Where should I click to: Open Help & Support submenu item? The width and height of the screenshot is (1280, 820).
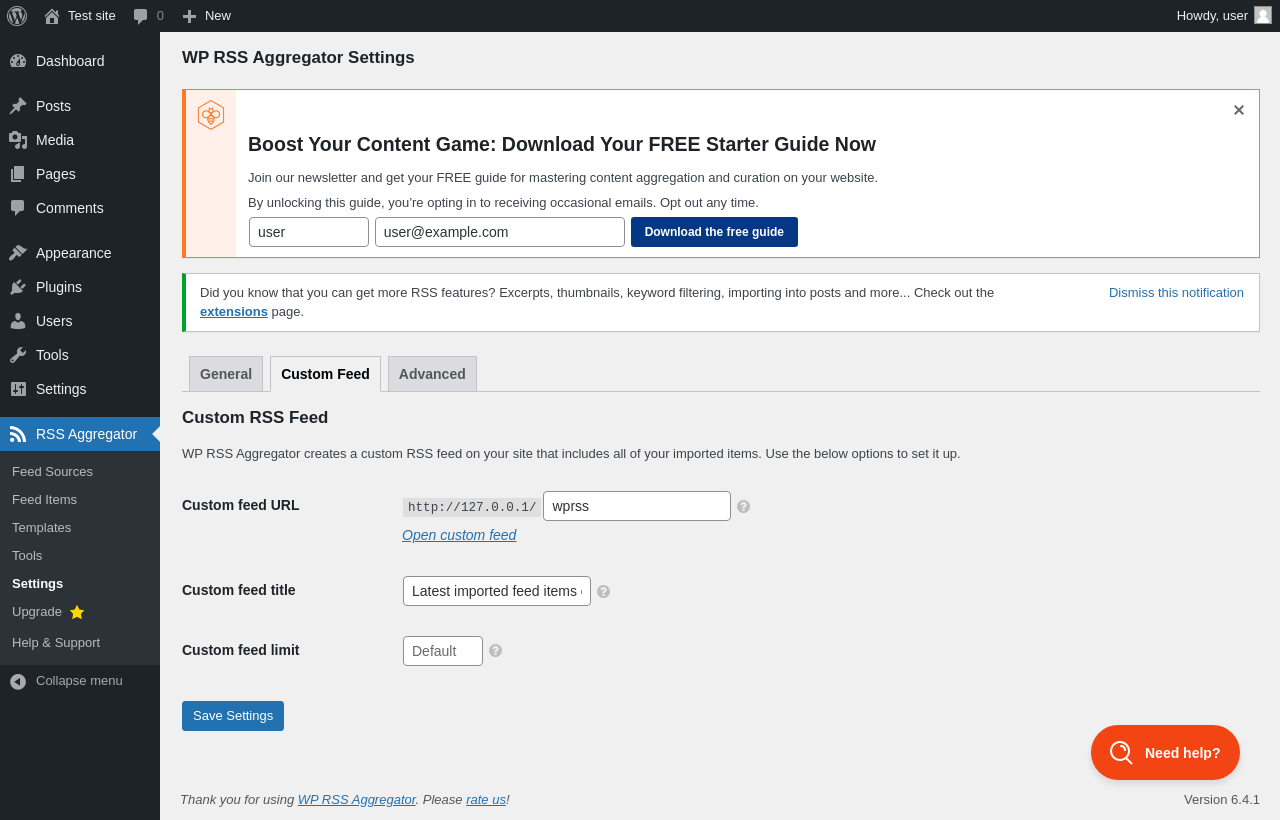pyautogui.click(x=56, y=643)
